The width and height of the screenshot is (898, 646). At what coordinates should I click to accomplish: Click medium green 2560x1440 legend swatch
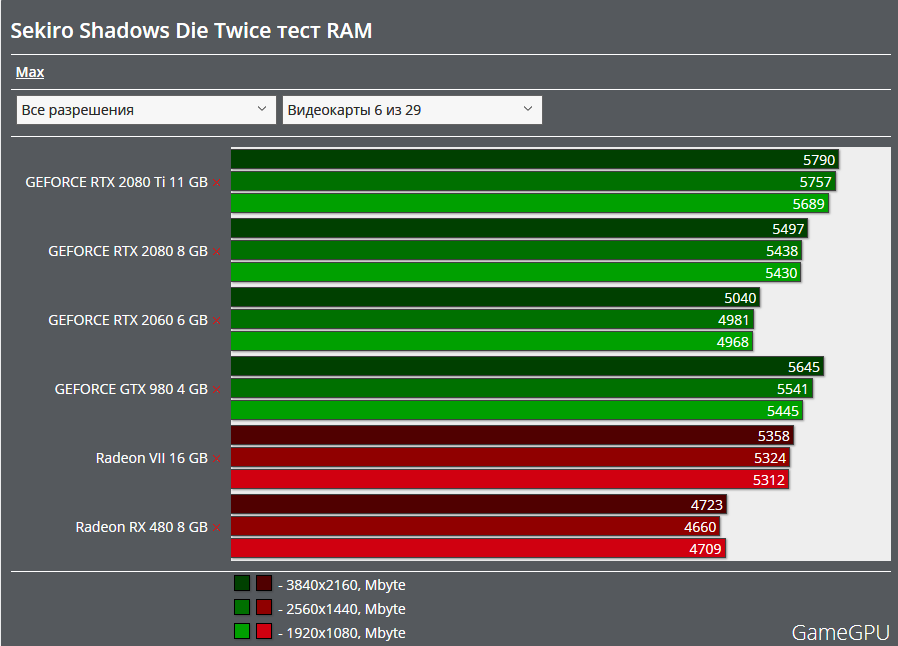pos(242,607)
